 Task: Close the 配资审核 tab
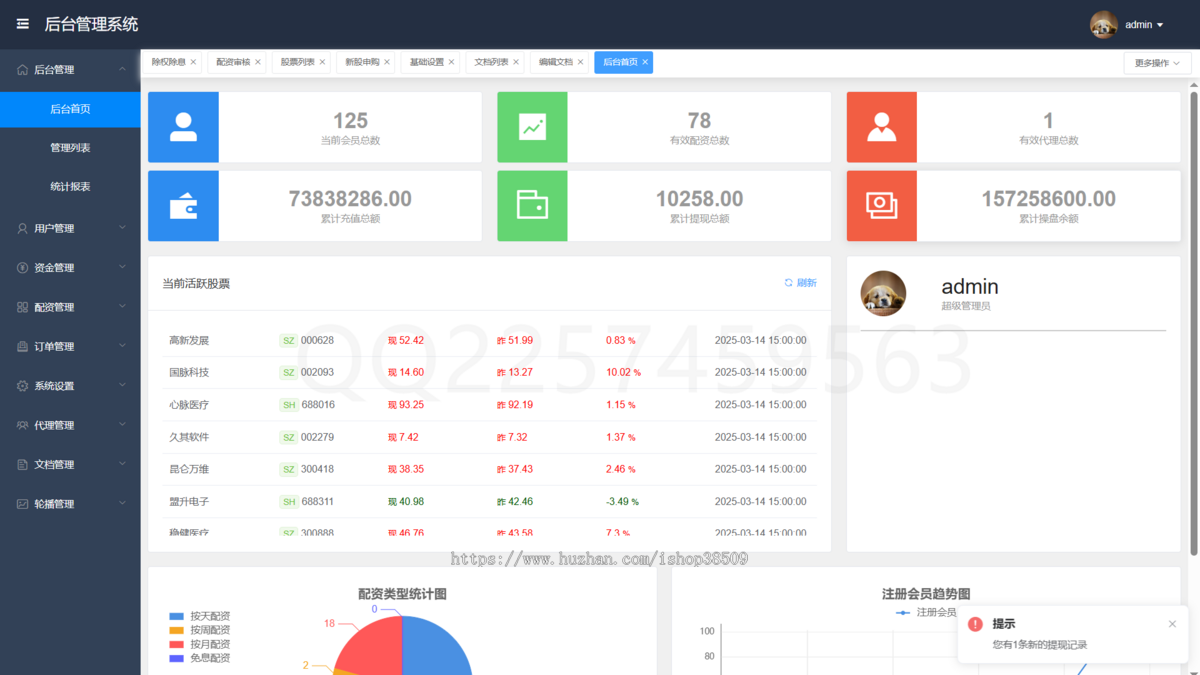point(258,62)
